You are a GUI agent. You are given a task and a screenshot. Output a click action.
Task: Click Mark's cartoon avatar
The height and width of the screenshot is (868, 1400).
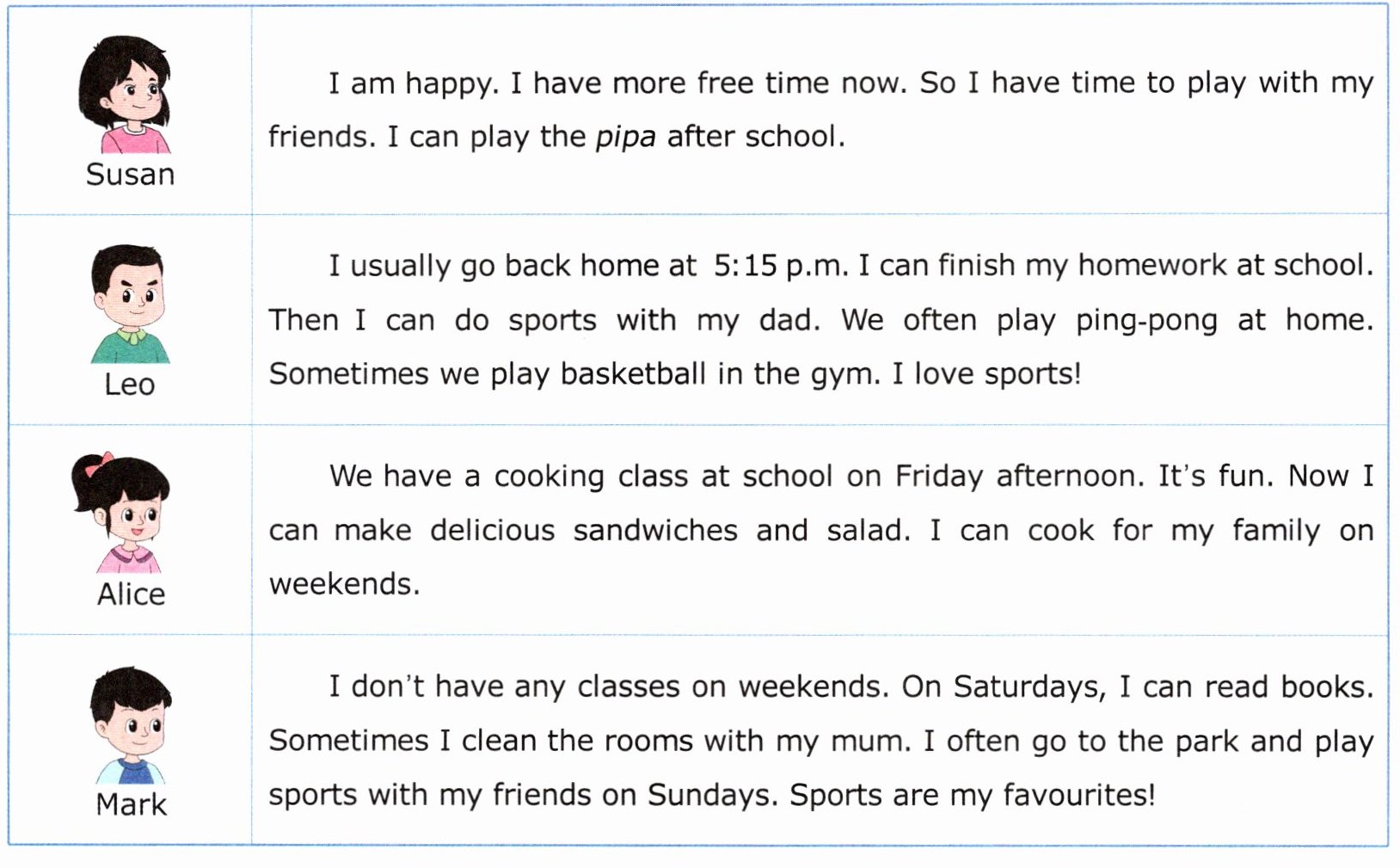(131, 724)
